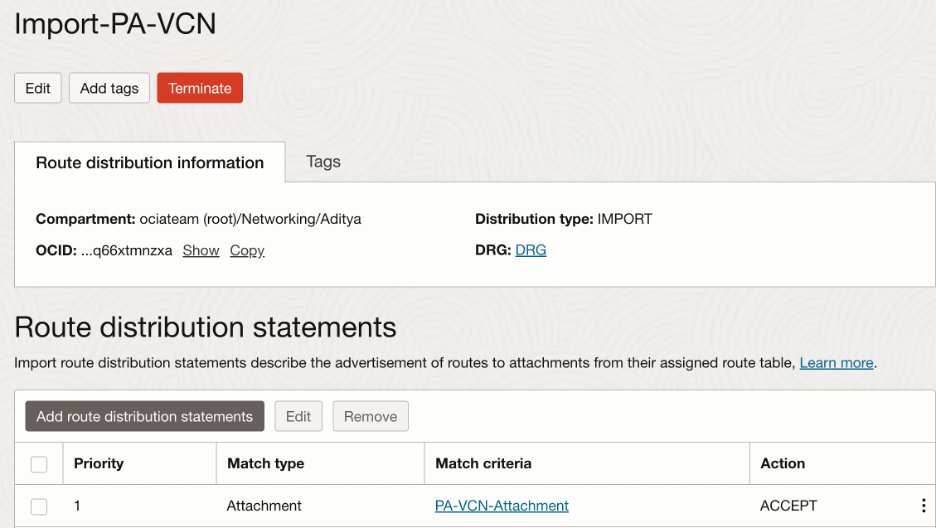936x528 pixels.
Task: Click Add route distribution statements button
Action: pos(145,416)
